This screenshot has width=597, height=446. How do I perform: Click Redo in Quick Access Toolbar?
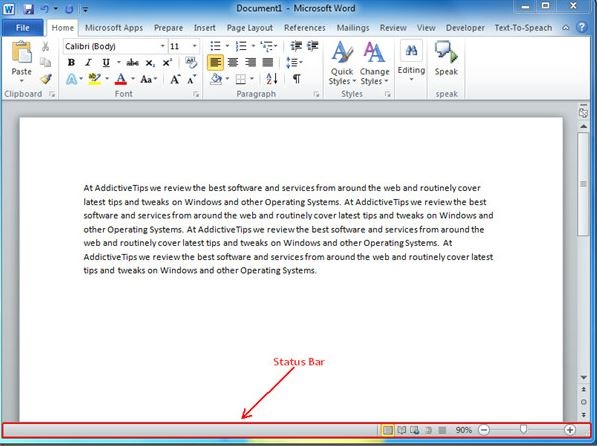click(x=69, y=9)
